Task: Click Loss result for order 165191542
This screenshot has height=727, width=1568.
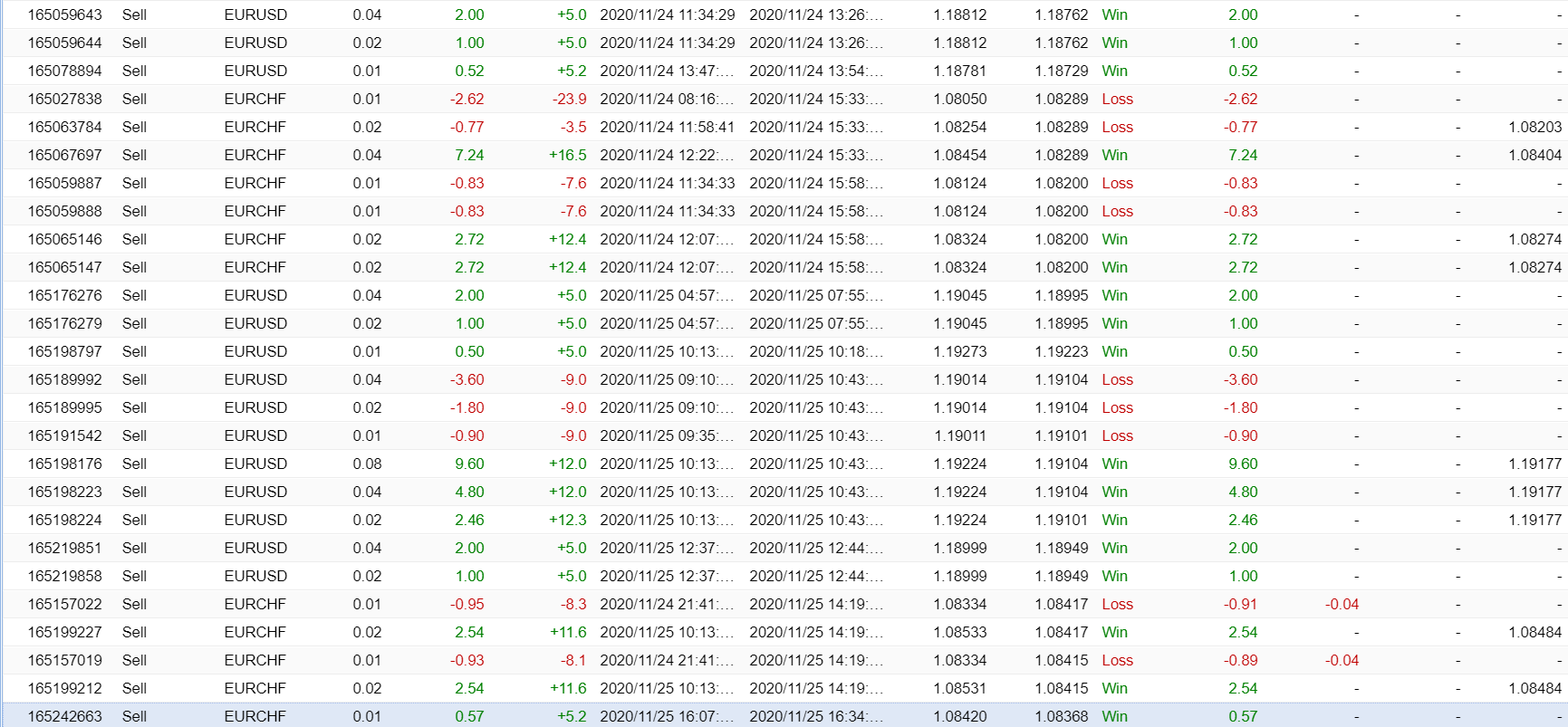Action: 1118,435
